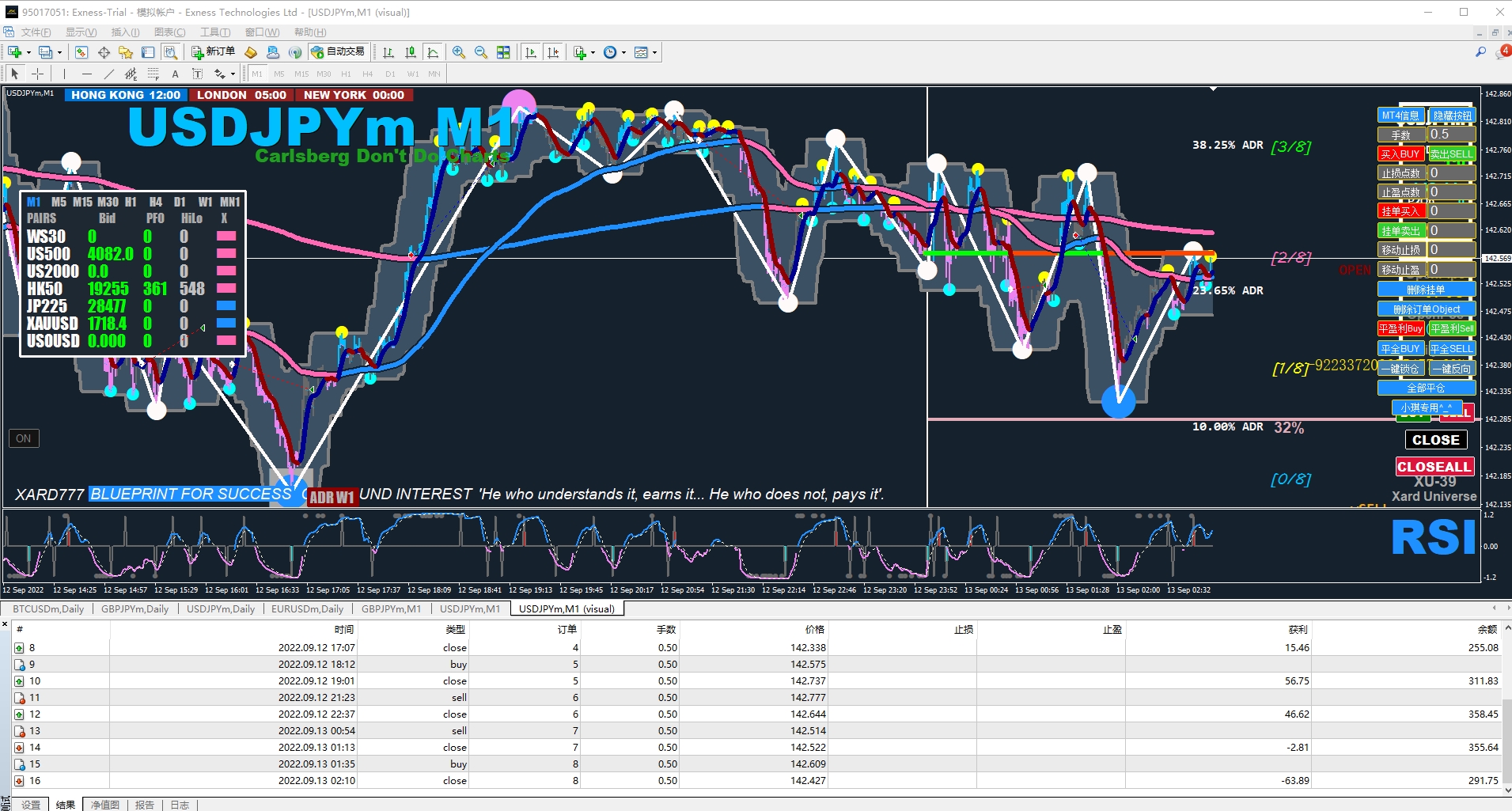This screenshot has width=1512, height=811.
Task: Click the lot size field showing 0.5
Action: (x=1451, y=135)
